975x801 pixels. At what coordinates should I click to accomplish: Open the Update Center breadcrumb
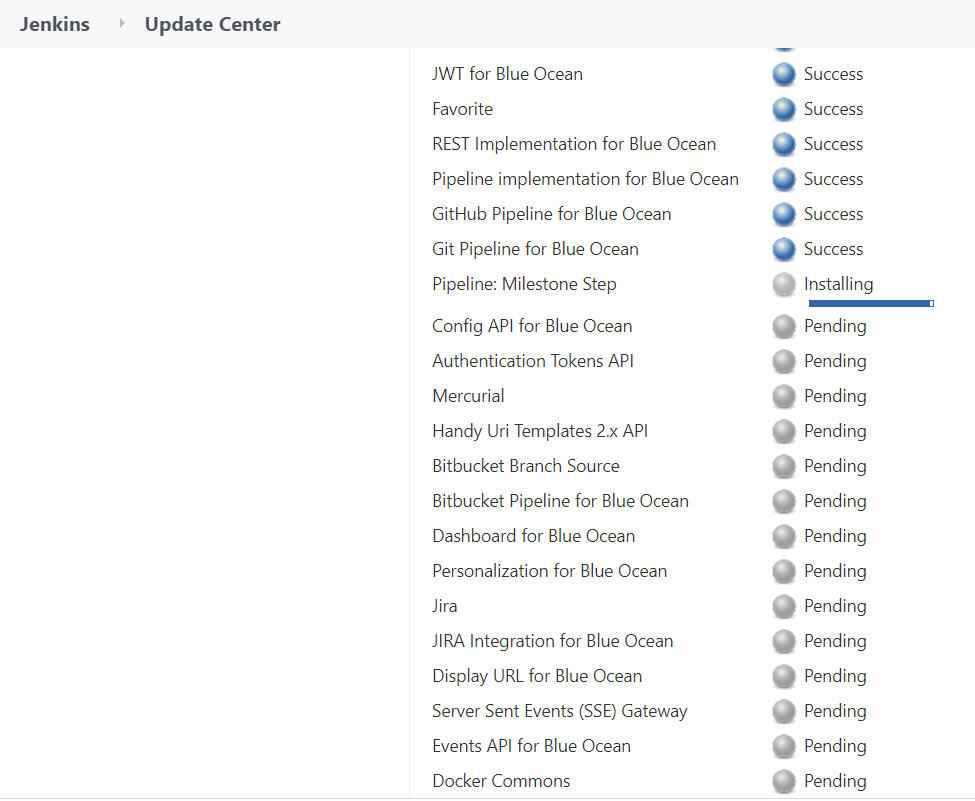tap(212, 24)
